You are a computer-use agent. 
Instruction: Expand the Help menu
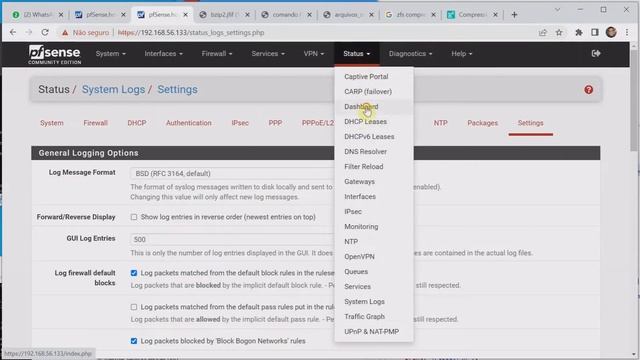click(462, 53)
